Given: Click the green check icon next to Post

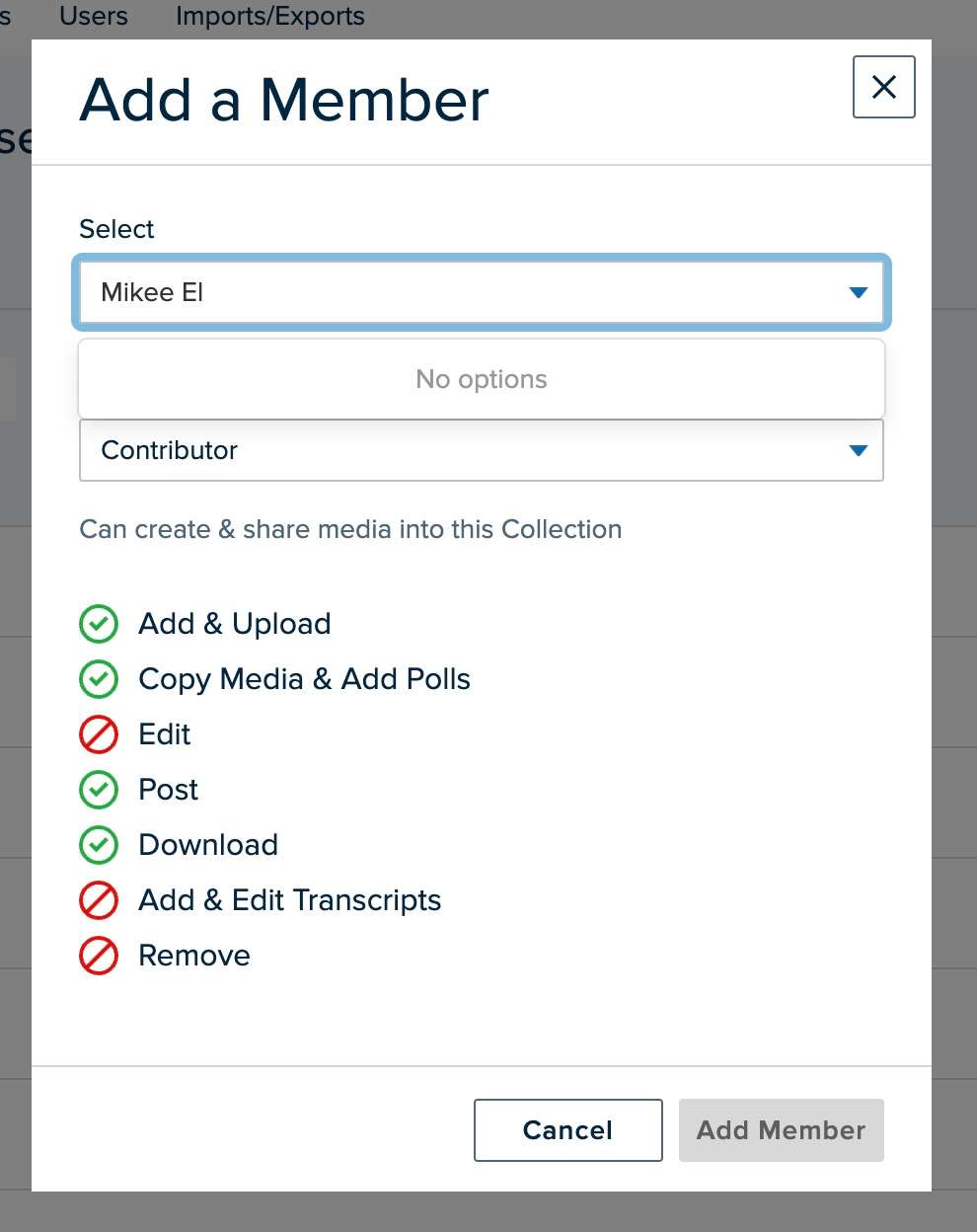Looking at the screenshot, I should pyautogui.click(x=99, y=790).
